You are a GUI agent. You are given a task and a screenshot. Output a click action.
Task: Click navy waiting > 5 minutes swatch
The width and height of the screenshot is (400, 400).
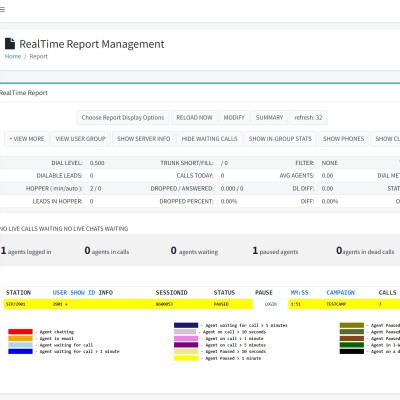(x=186, y=325)
